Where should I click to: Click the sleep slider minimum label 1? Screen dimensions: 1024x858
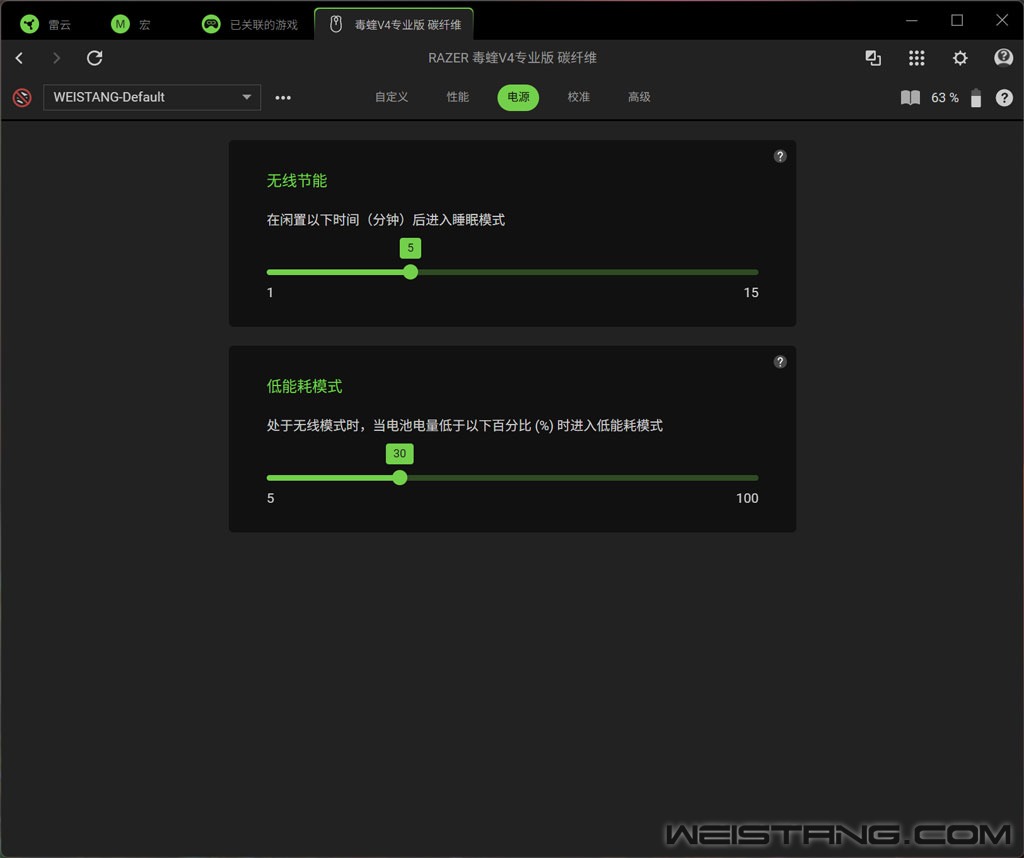pyautogui.click(x=270, y=293)
